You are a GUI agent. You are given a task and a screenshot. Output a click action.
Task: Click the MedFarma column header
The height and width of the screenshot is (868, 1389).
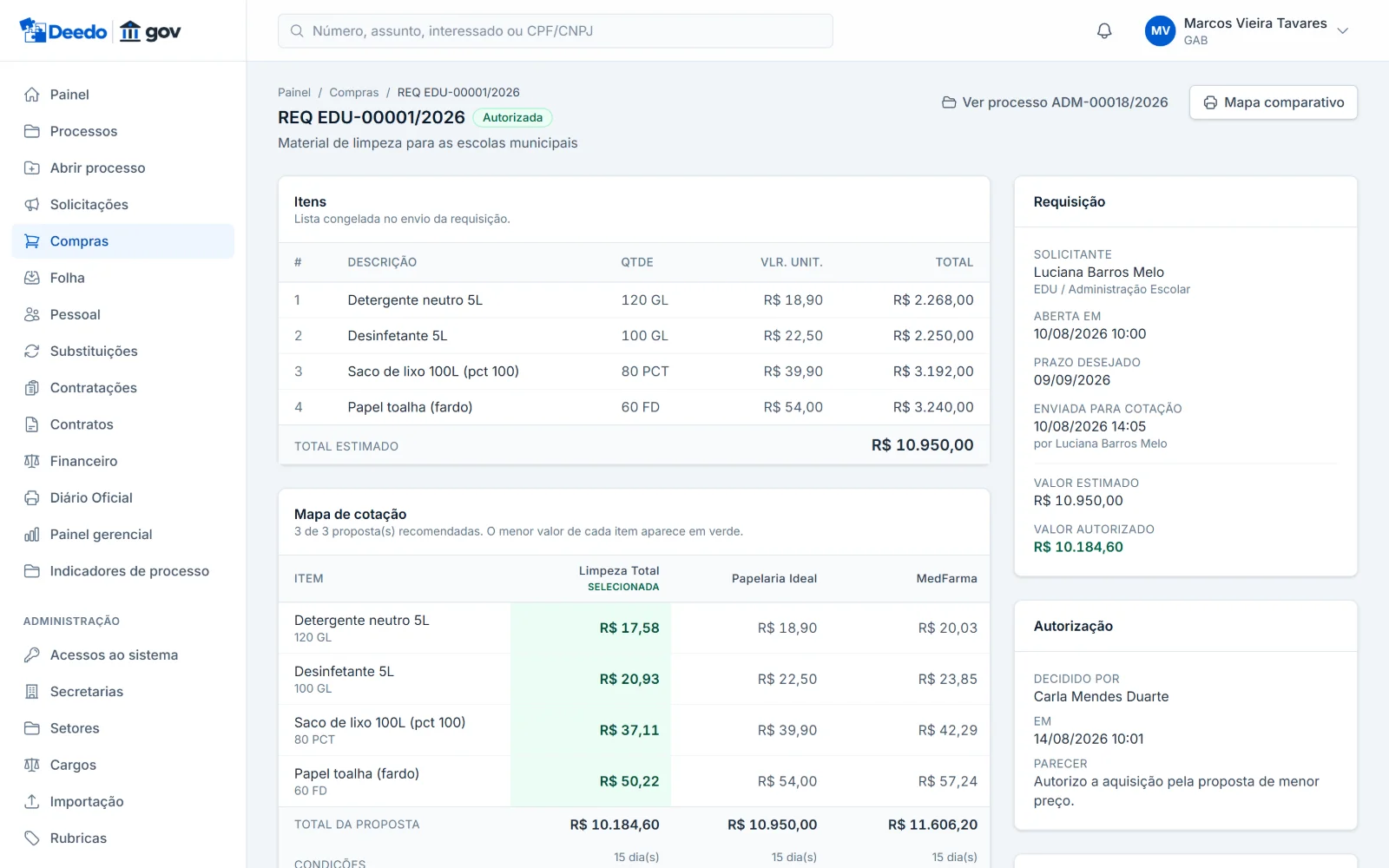point(946,578)
